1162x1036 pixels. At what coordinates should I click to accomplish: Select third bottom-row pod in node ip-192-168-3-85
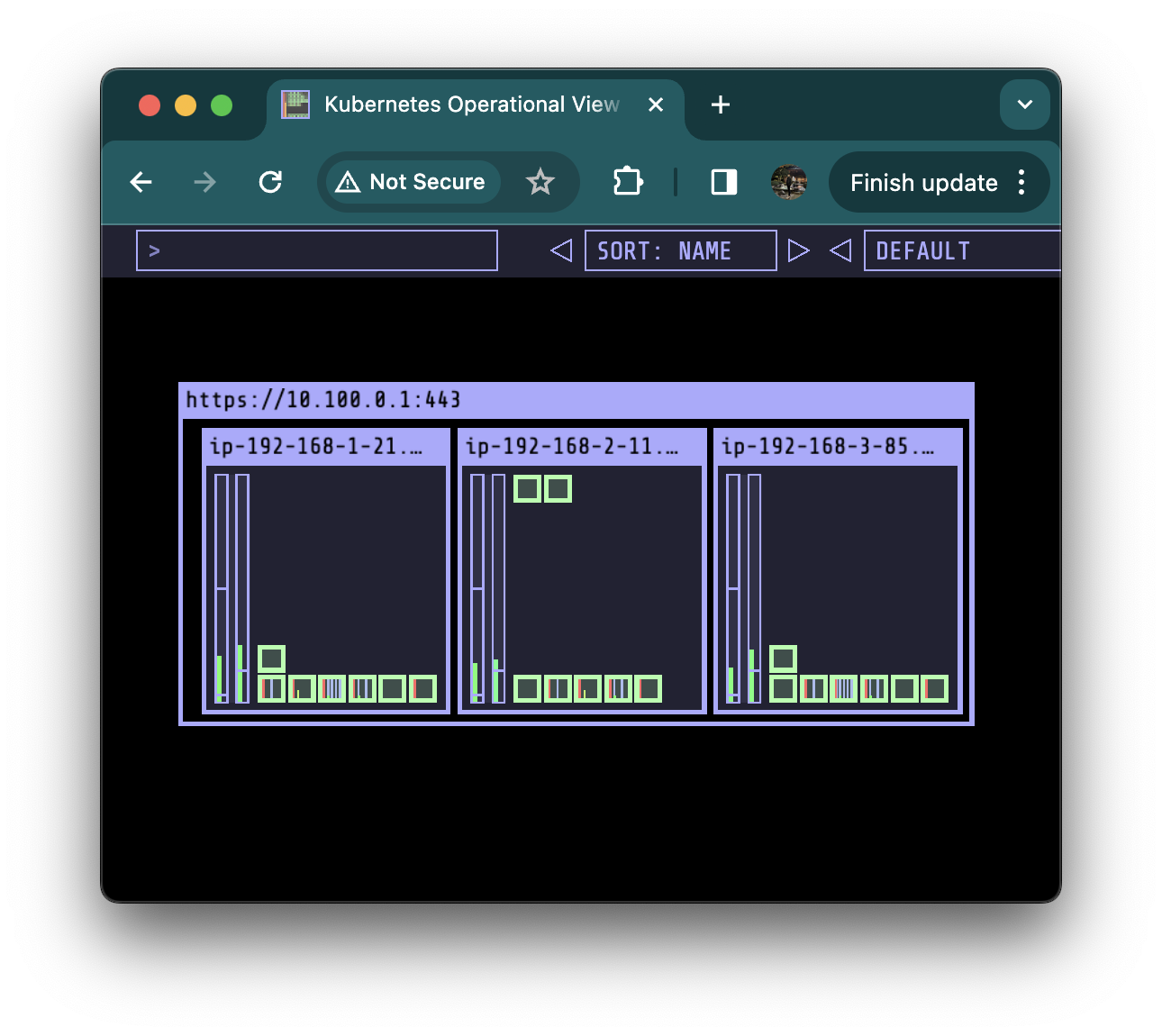(x=844, y=689)
